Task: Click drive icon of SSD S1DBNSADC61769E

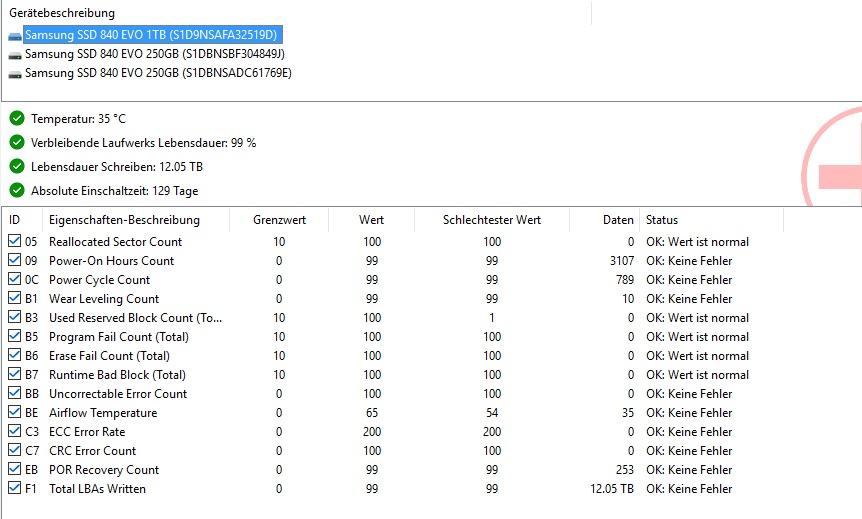Action: point(15,74)
